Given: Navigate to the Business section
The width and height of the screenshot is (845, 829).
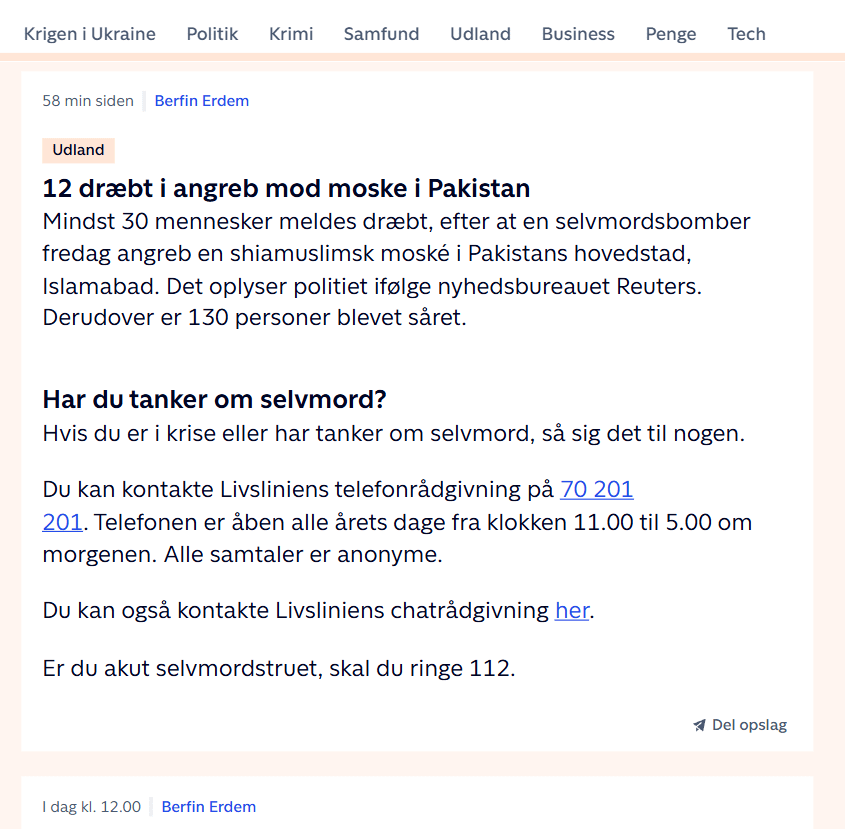Looking at the screenshot, I should click(x=578, y=34).
